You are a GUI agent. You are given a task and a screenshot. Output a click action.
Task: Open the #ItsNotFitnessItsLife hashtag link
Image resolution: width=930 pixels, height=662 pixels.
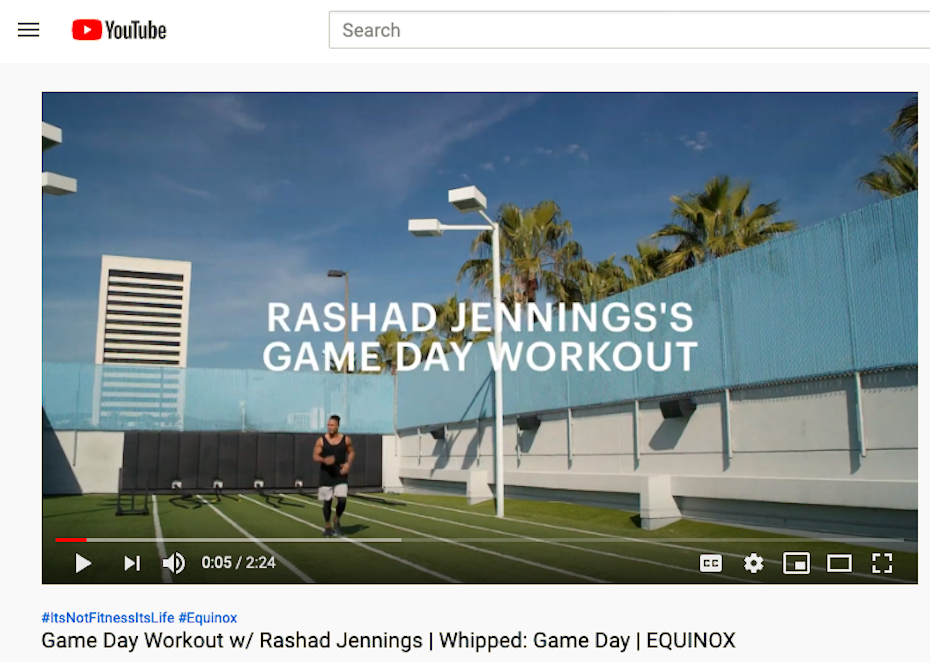(x=106, y=618)
